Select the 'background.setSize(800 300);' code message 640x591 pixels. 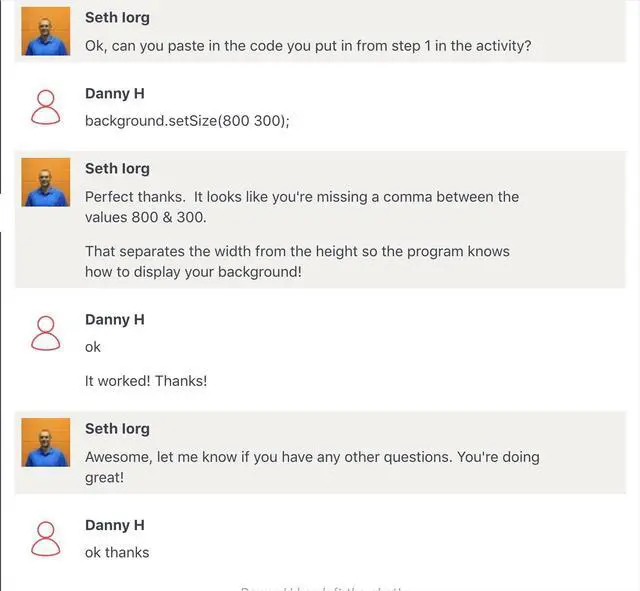[187, 121]
